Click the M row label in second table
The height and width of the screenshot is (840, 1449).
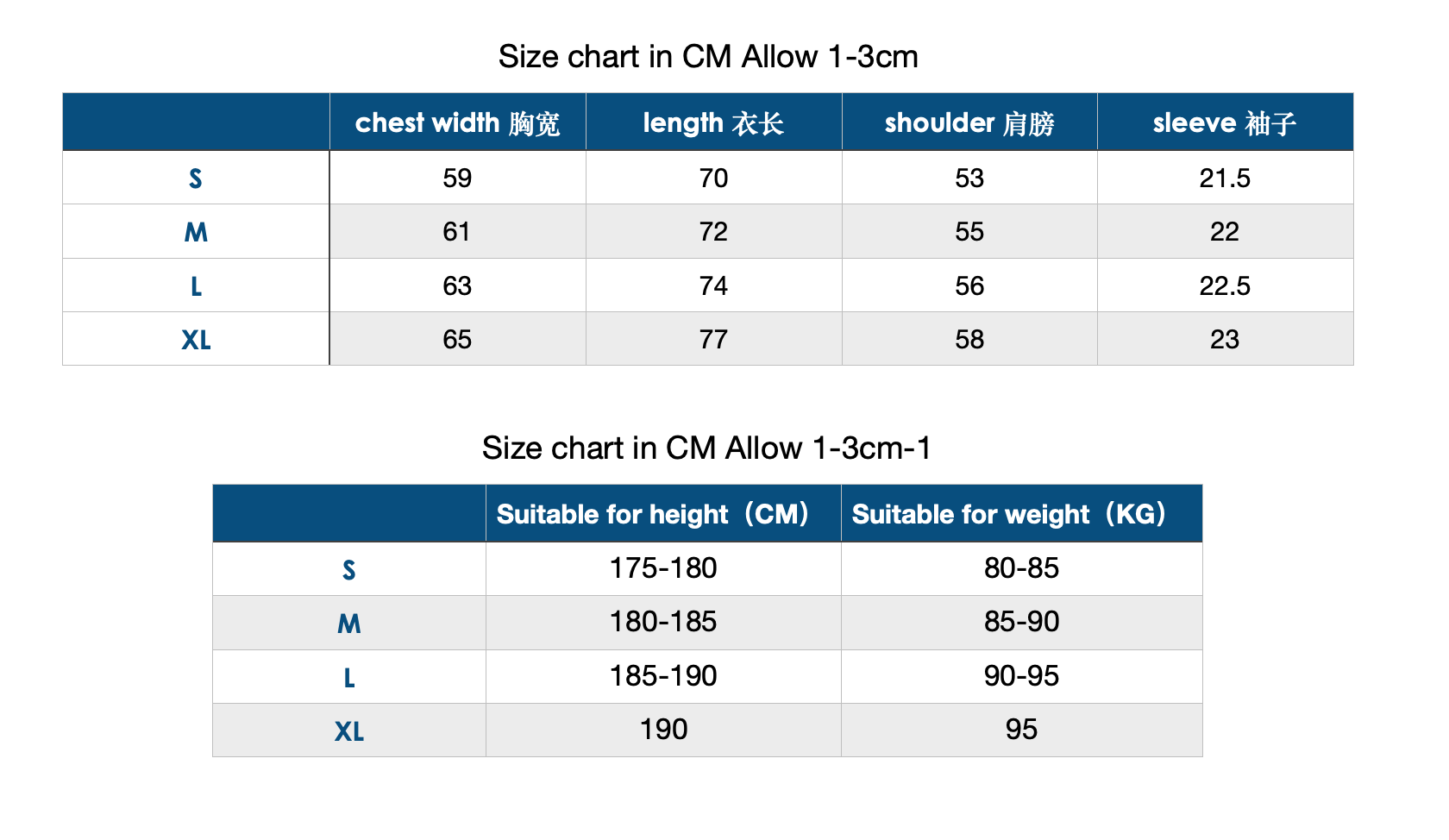point(349,623)
